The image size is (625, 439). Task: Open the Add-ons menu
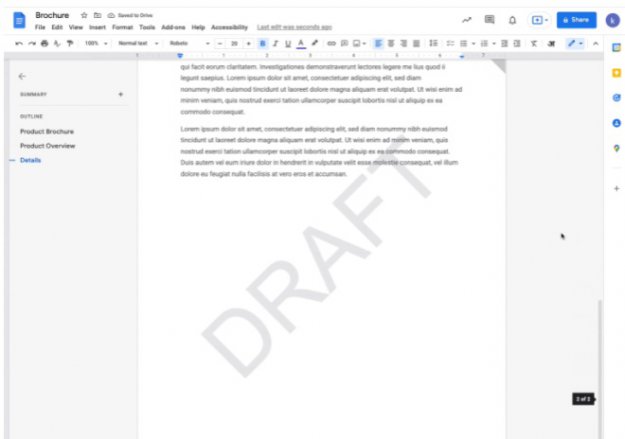(x=173, y=27)
